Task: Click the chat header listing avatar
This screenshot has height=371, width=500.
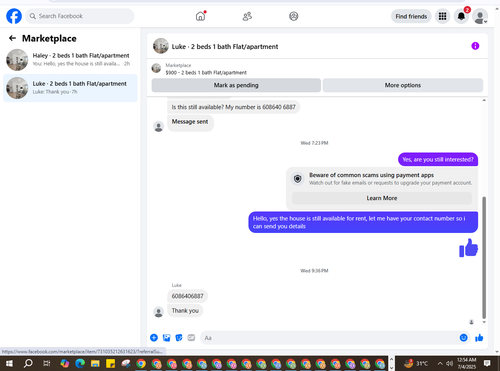Action: point(161,46)
